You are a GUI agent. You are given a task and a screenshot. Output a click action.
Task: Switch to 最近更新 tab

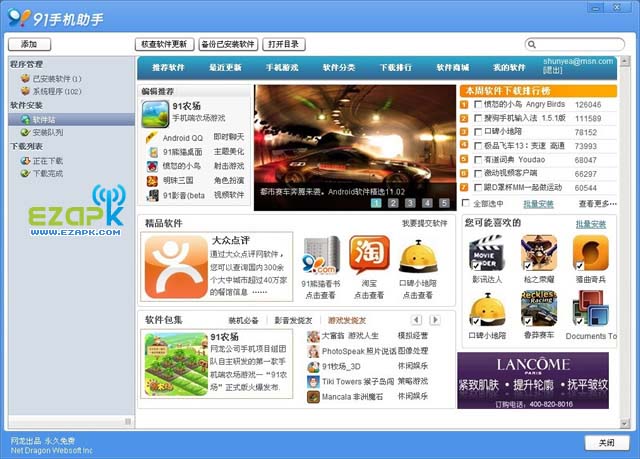(225, 67)
